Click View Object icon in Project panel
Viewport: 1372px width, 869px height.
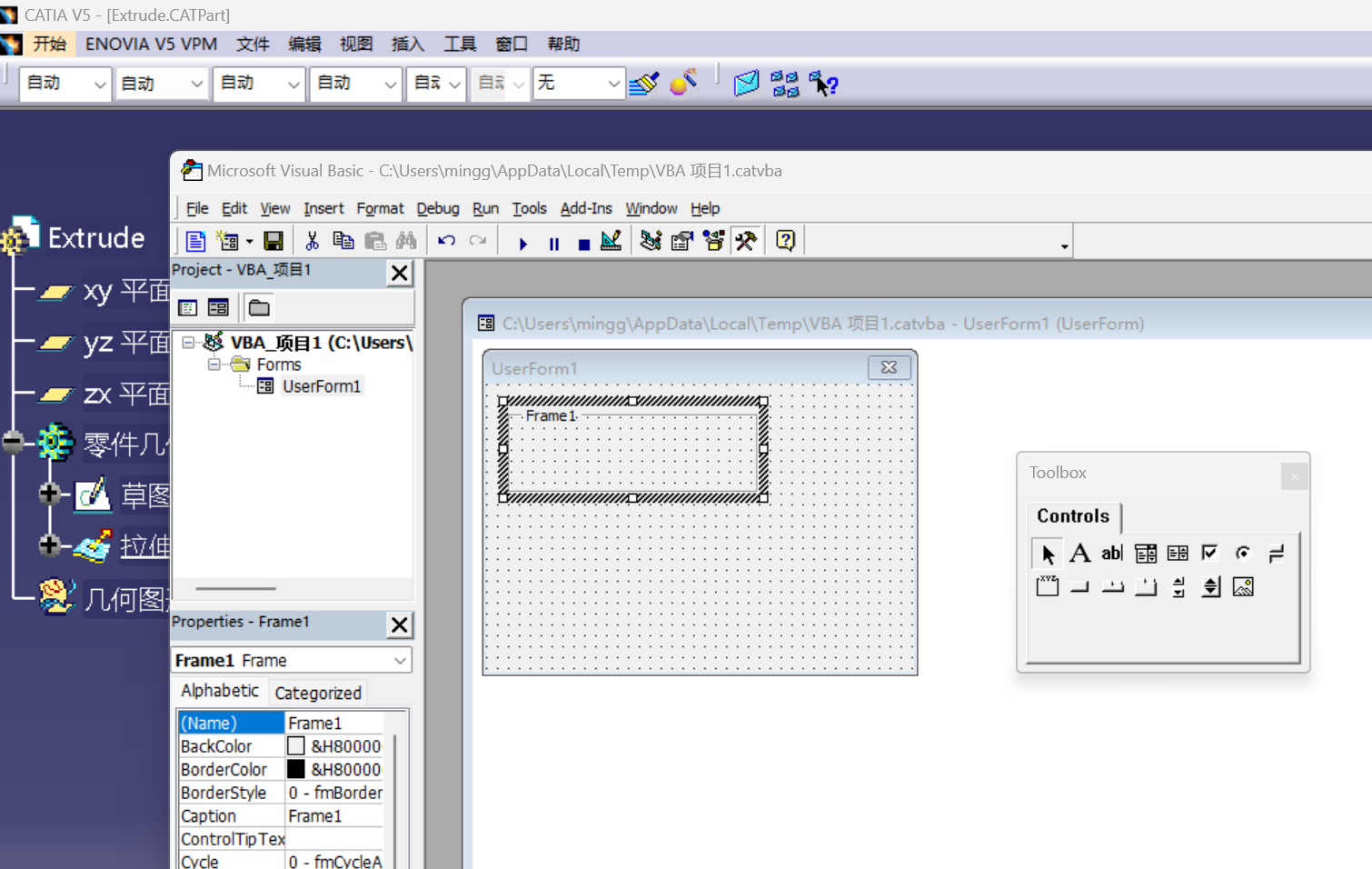click(218, 308)
